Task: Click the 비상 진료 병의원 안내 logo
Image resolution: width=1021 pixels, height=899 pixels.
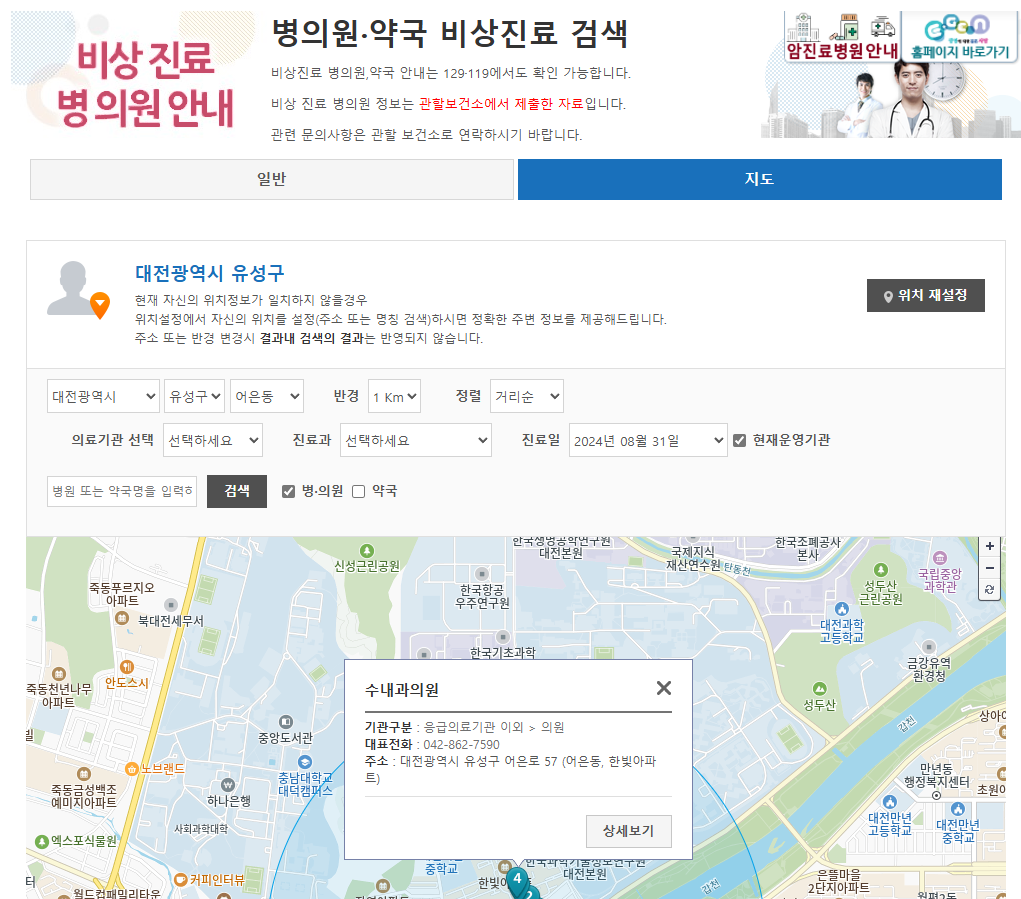Action: (x=145, y=83)
